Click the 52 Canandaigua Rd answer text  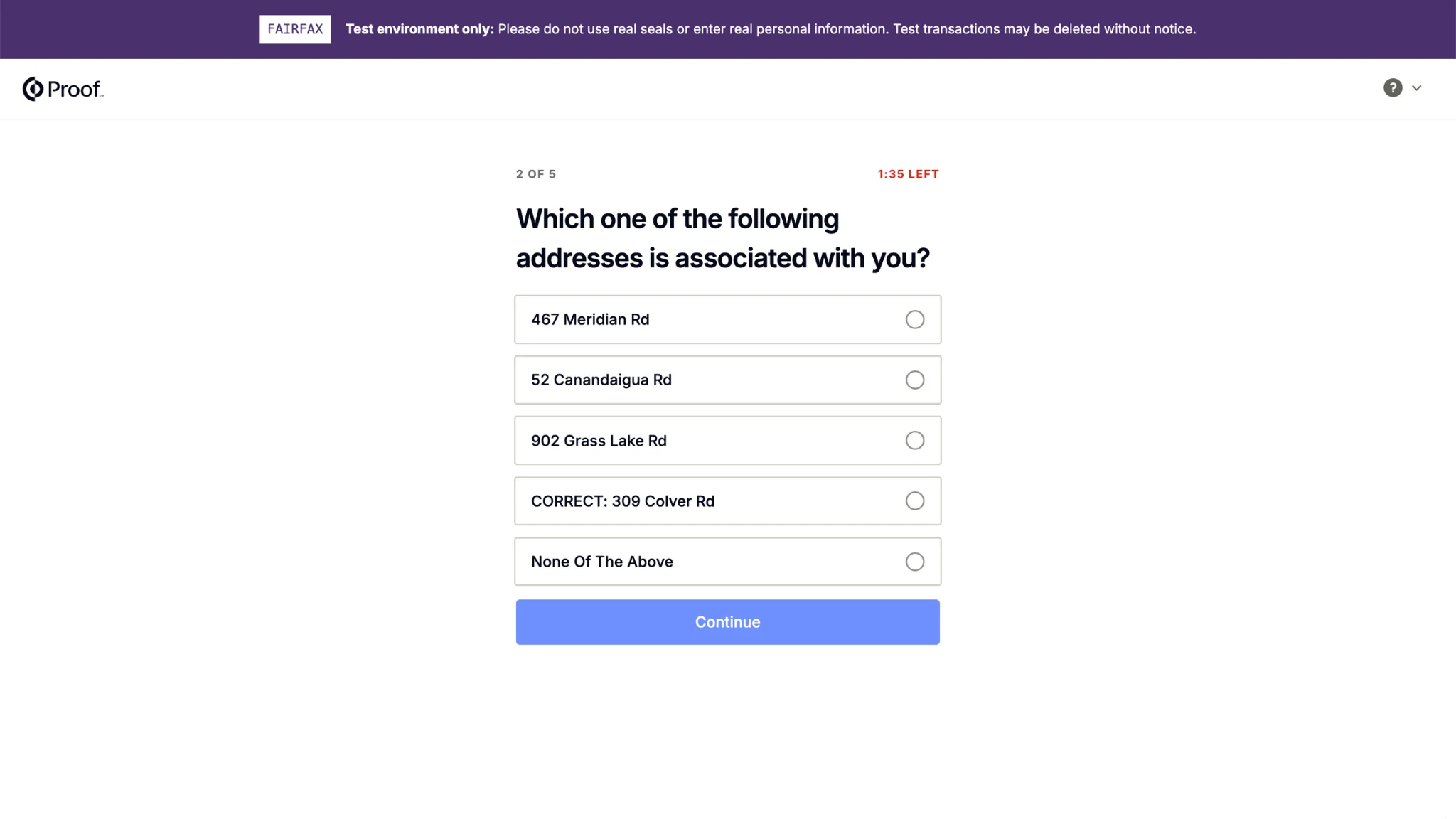click(x=601, y=380)
